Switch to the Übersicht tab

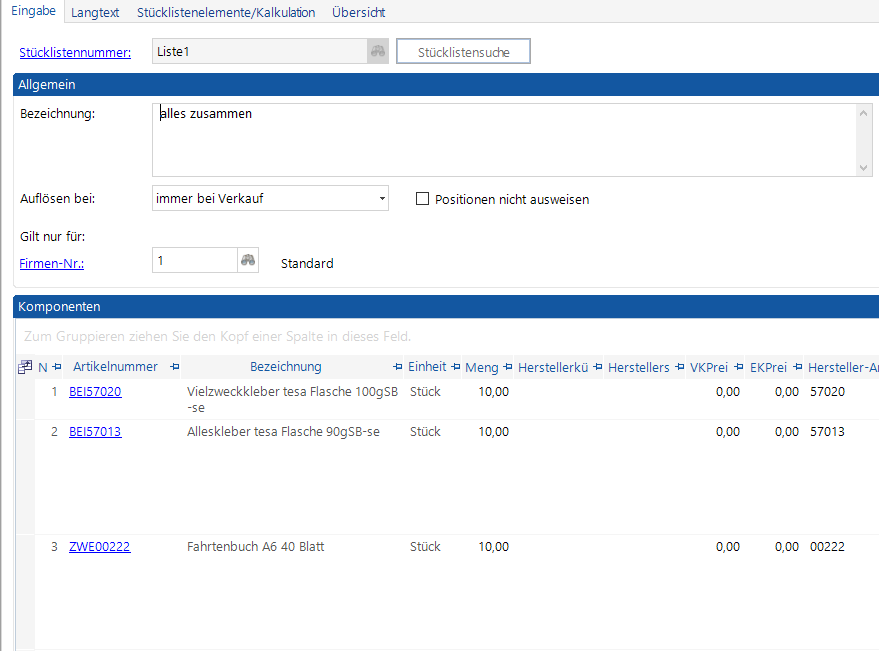click(358, 12)
